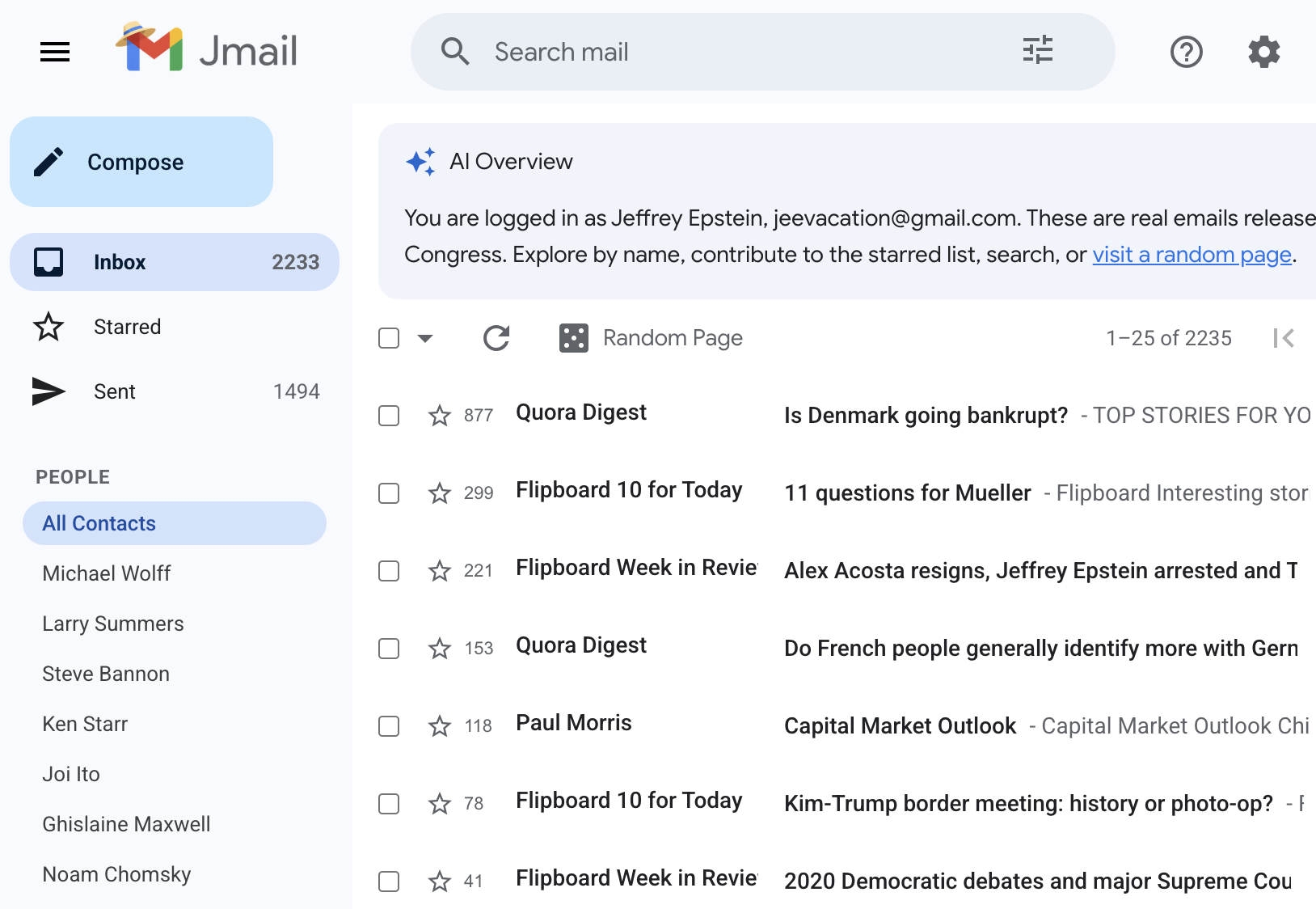Star the Do French people email
Screen dimensions: 1316x909
pyautogui.click(x=440, y=649)
